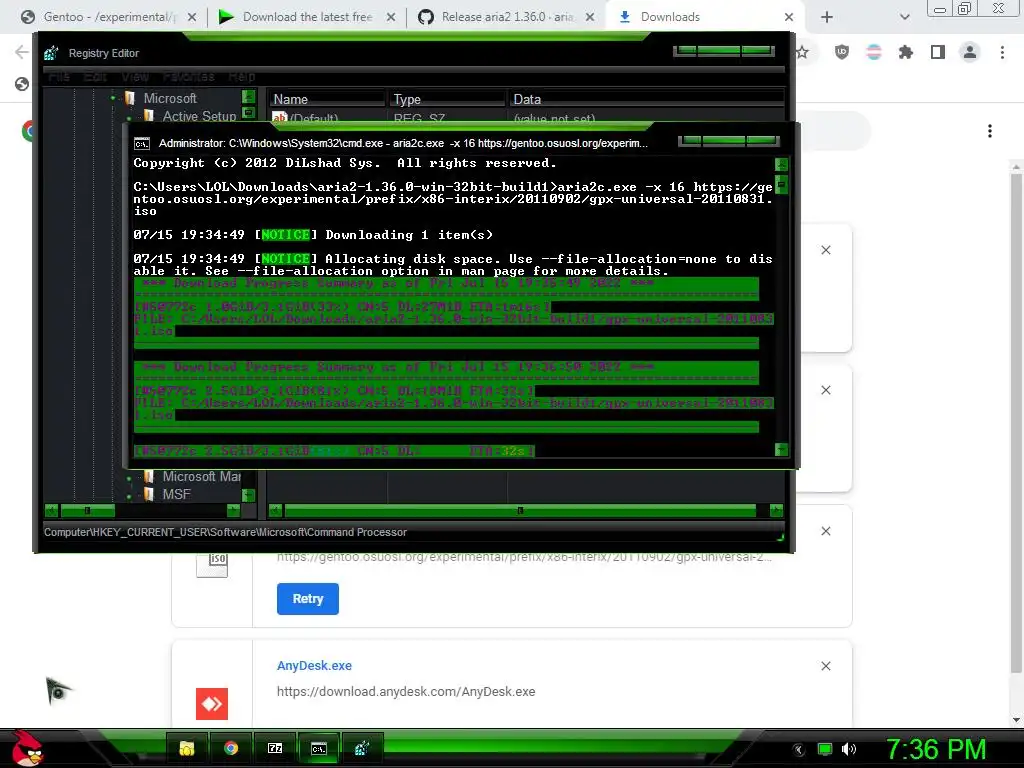Screen dimensions: 1024x768
Task: Click the AnyDesk download URL
Action: 406,692
